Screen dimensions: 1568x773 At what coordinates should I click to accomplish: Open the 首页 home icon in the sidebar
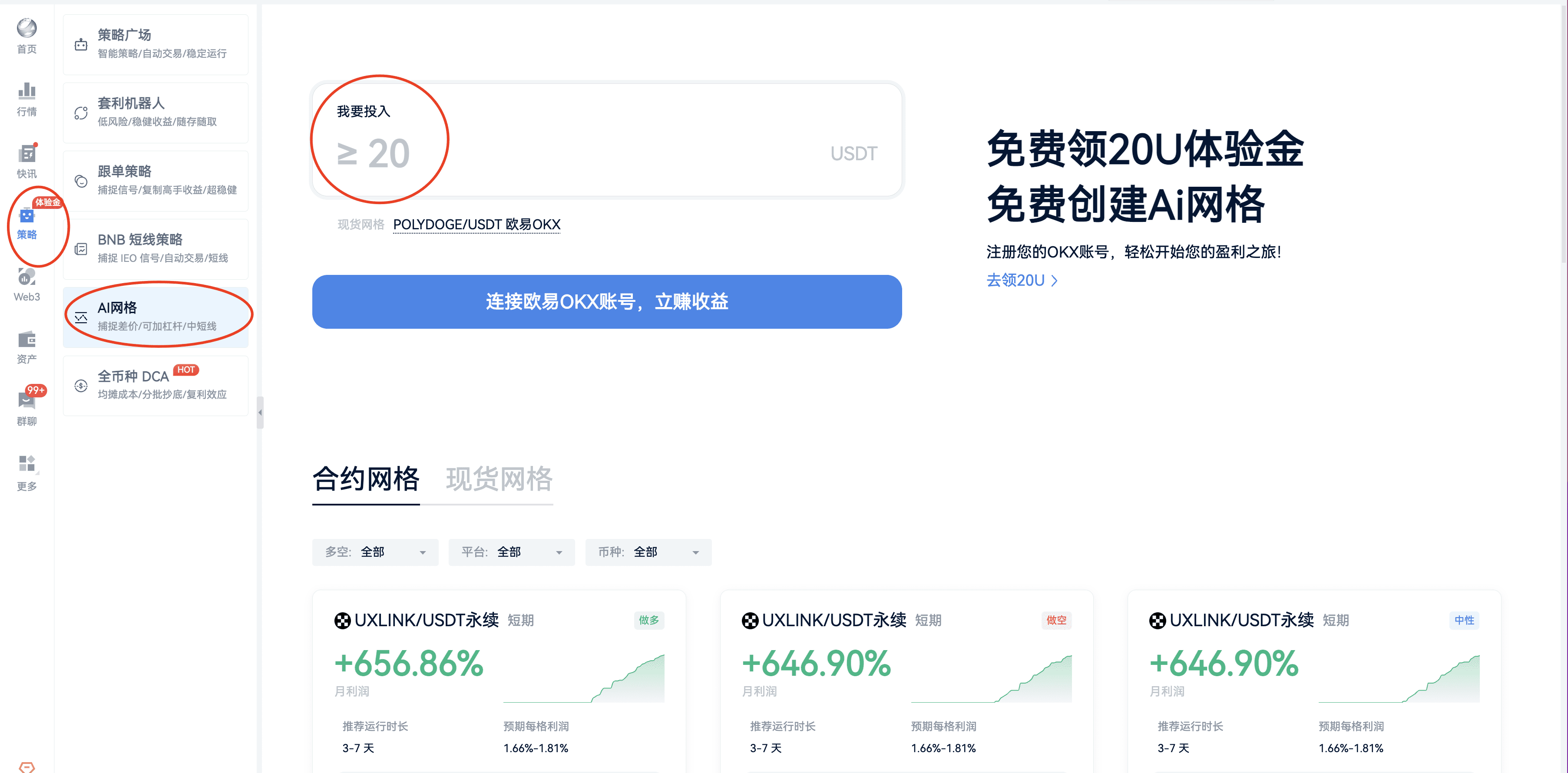(27, 28)
